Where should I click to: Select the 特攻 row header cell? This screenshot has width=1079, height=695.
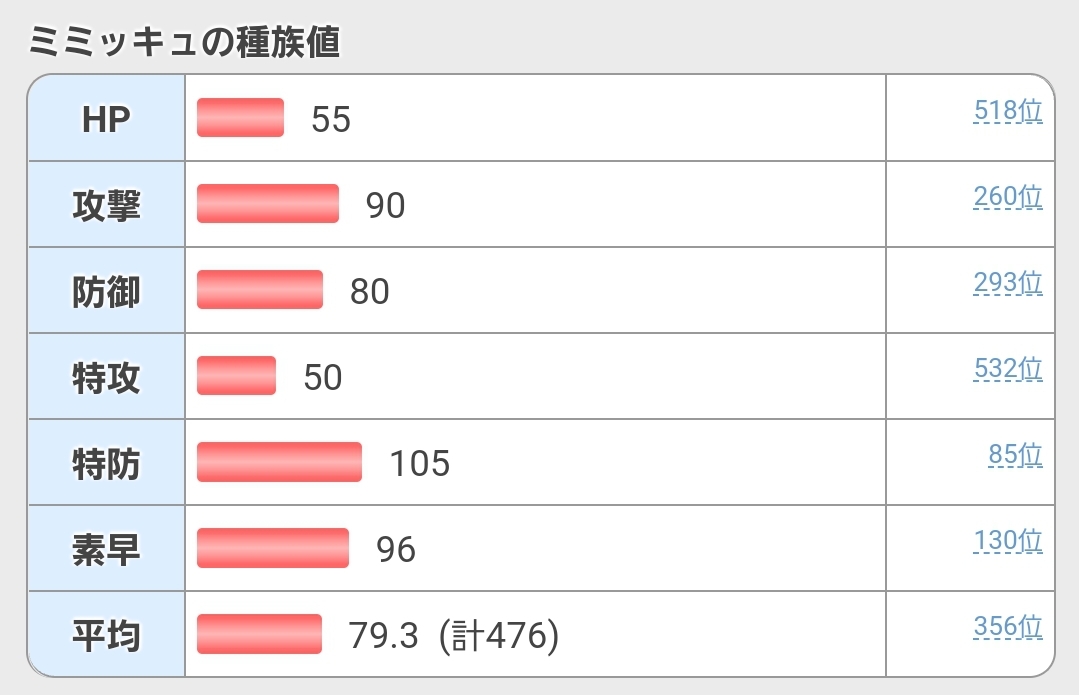pyautogui.click(x=106, y=377)
